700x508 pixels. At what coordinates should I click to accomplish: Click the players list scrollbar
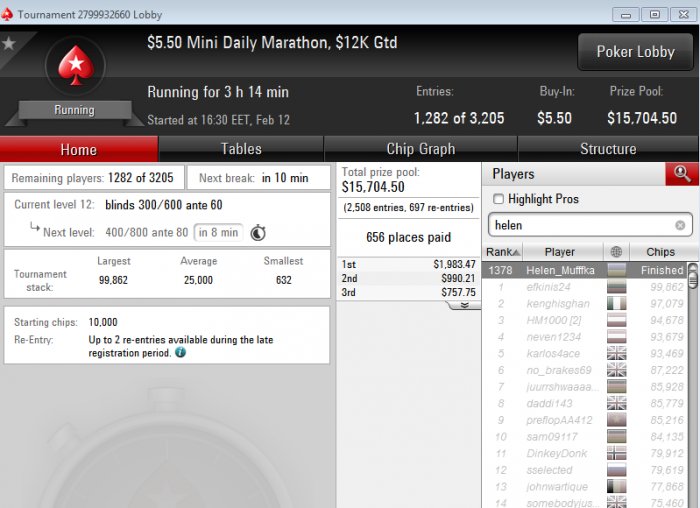[x=693, y=384]
